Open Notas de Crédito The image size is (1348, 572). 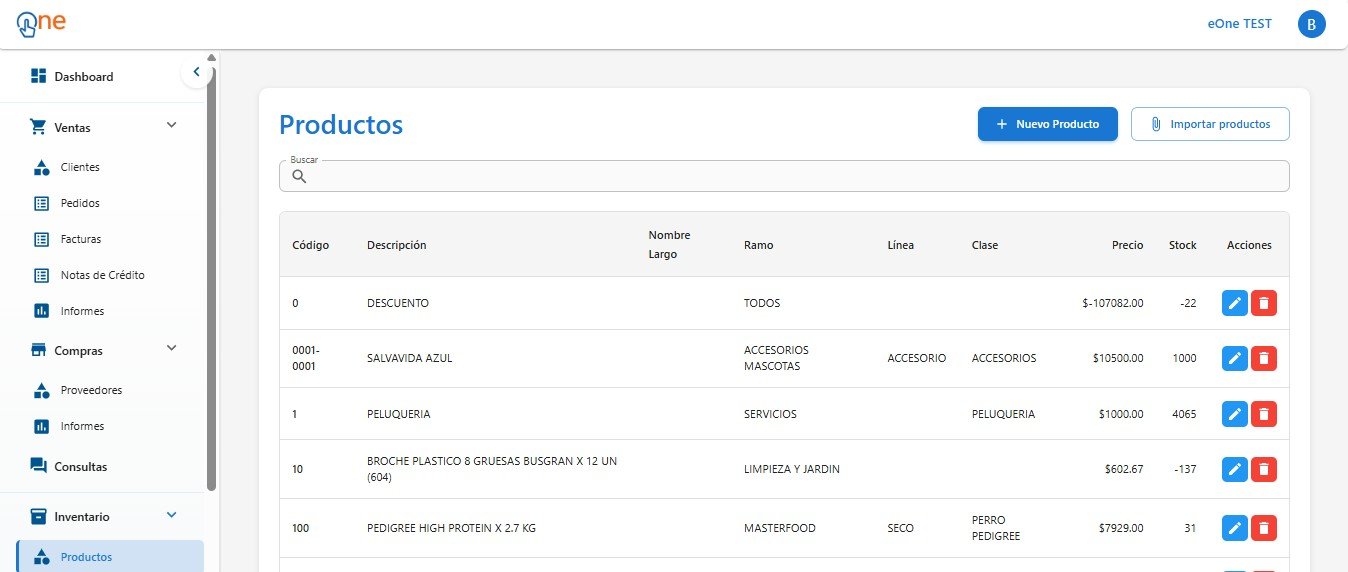pos(102,275)
